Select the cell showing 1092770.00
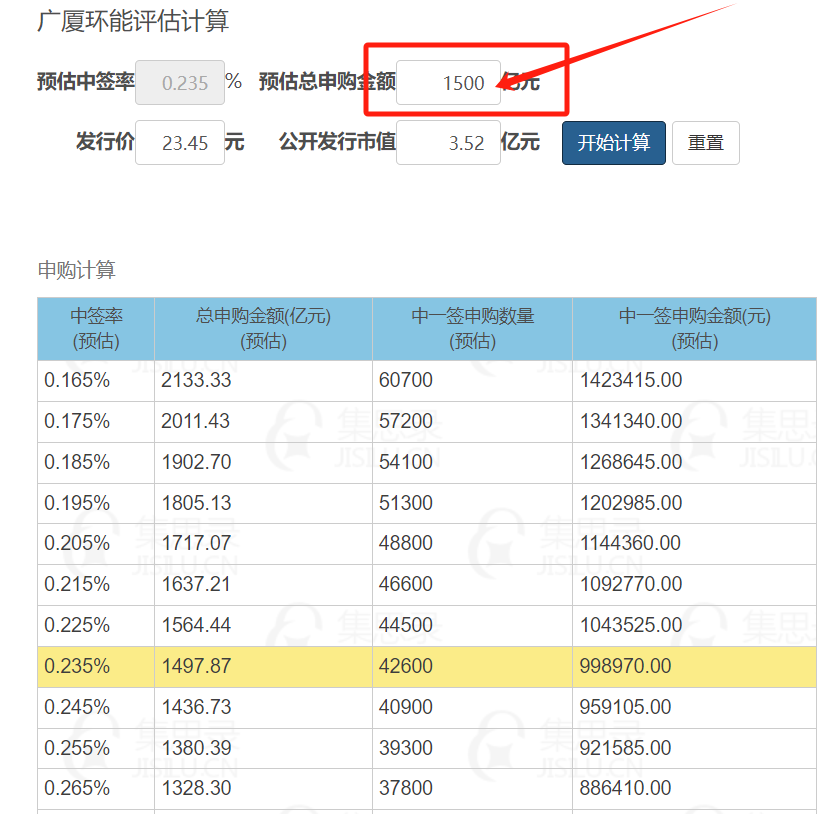820x814 pixels. (x=694, y=585)
